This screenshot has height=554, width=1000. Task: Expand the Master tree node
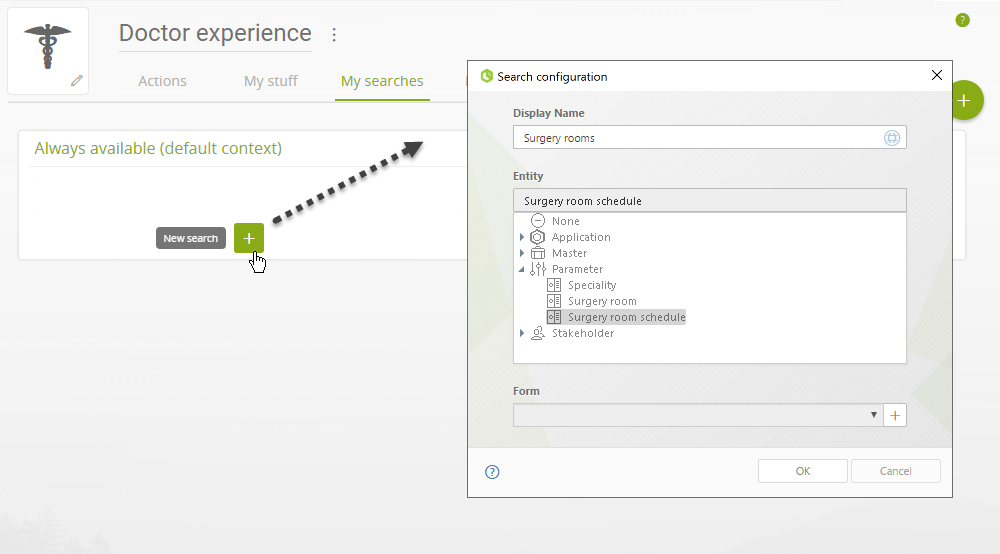522,253
